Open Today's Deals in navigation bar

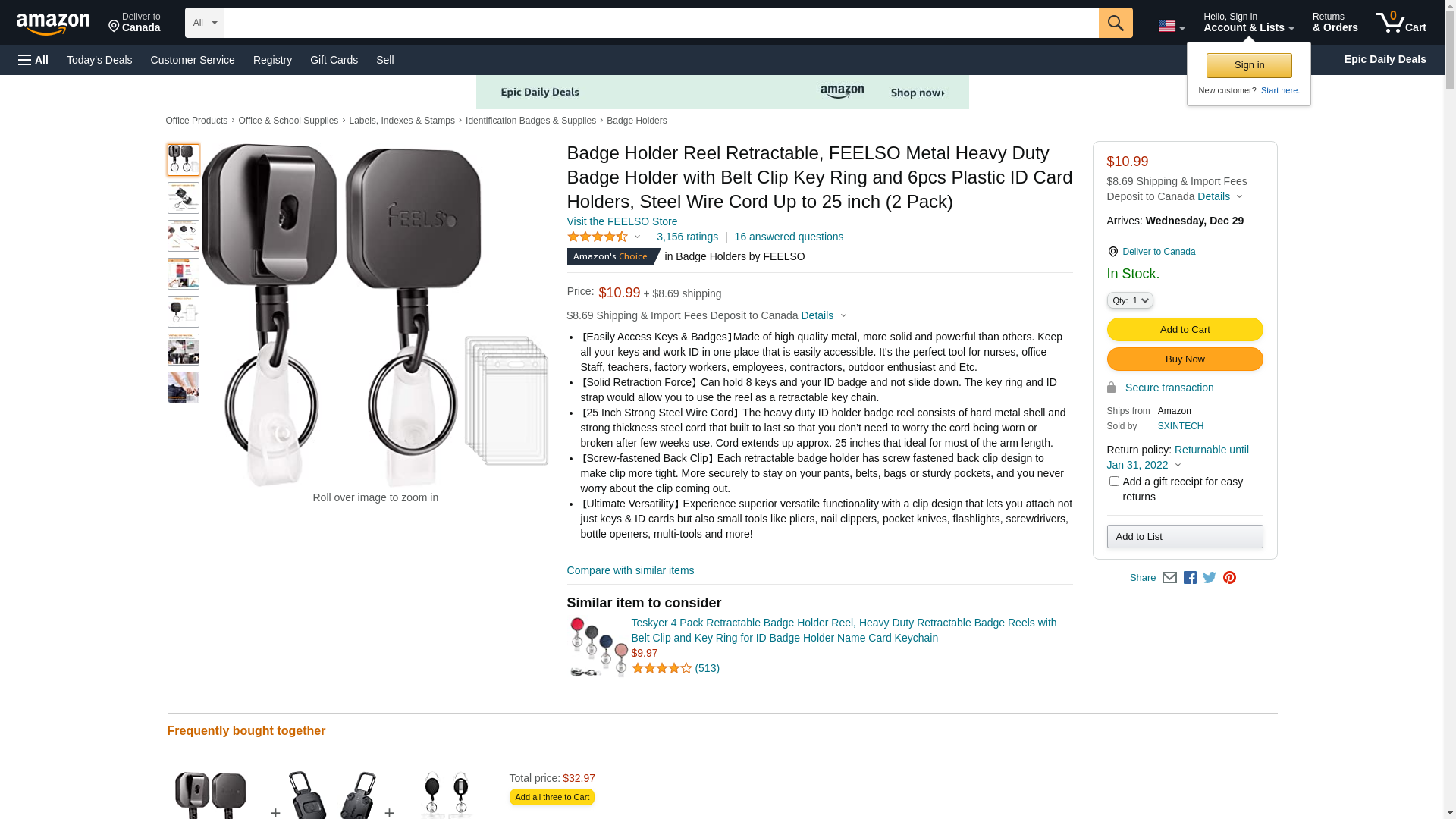coord(99,60)
